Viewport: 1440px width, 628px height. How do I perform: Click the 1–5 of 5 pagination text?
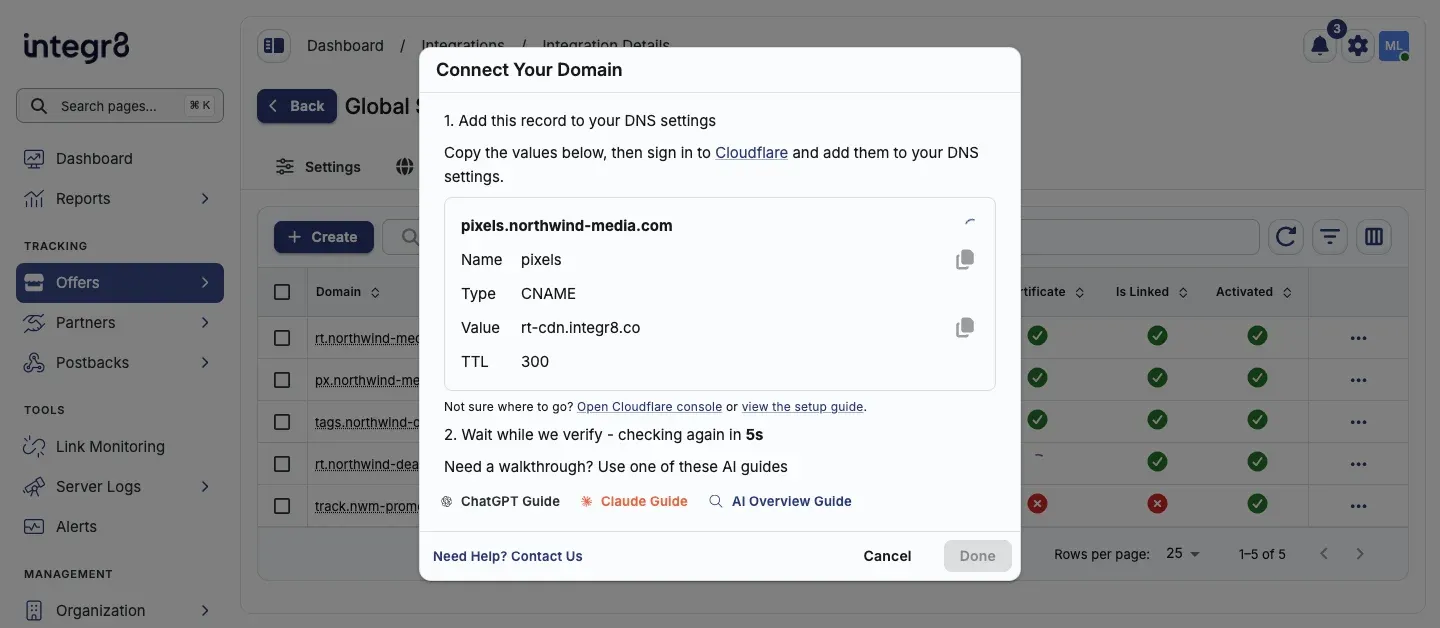(1262, 554)
